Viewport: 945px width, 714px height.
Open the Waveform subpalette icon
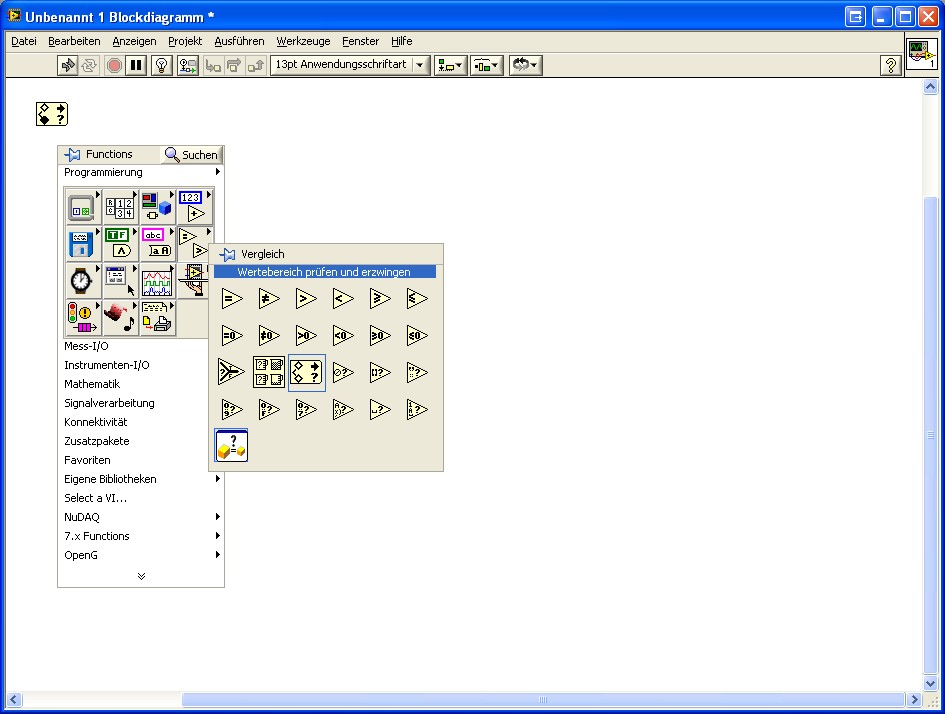[x=157, y=281]
